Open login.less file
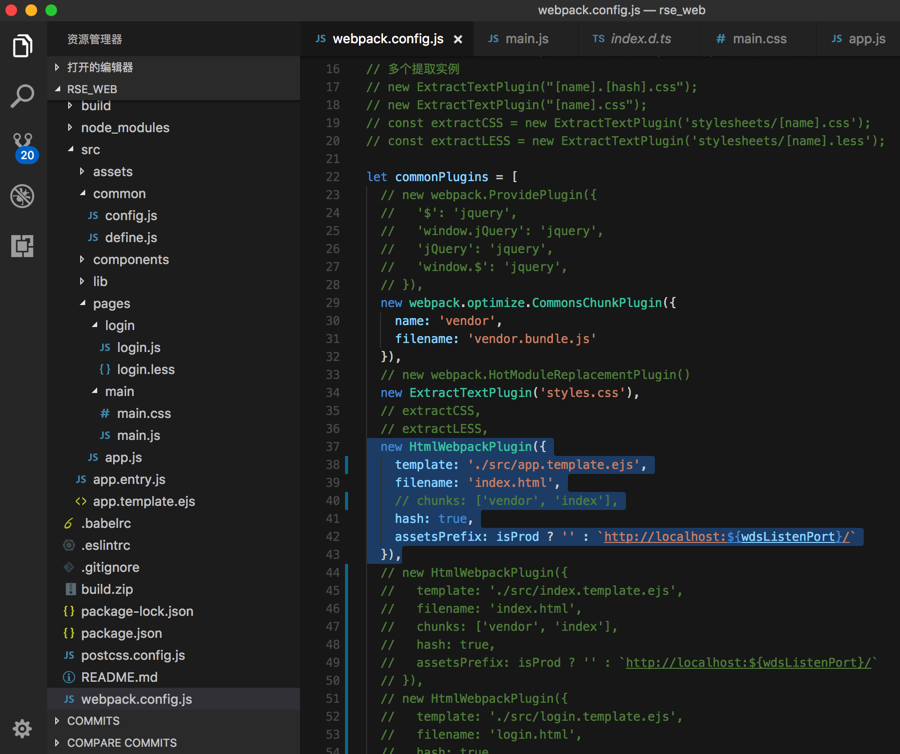This screenshot has width=900, height=754. [x=145, y=370]
